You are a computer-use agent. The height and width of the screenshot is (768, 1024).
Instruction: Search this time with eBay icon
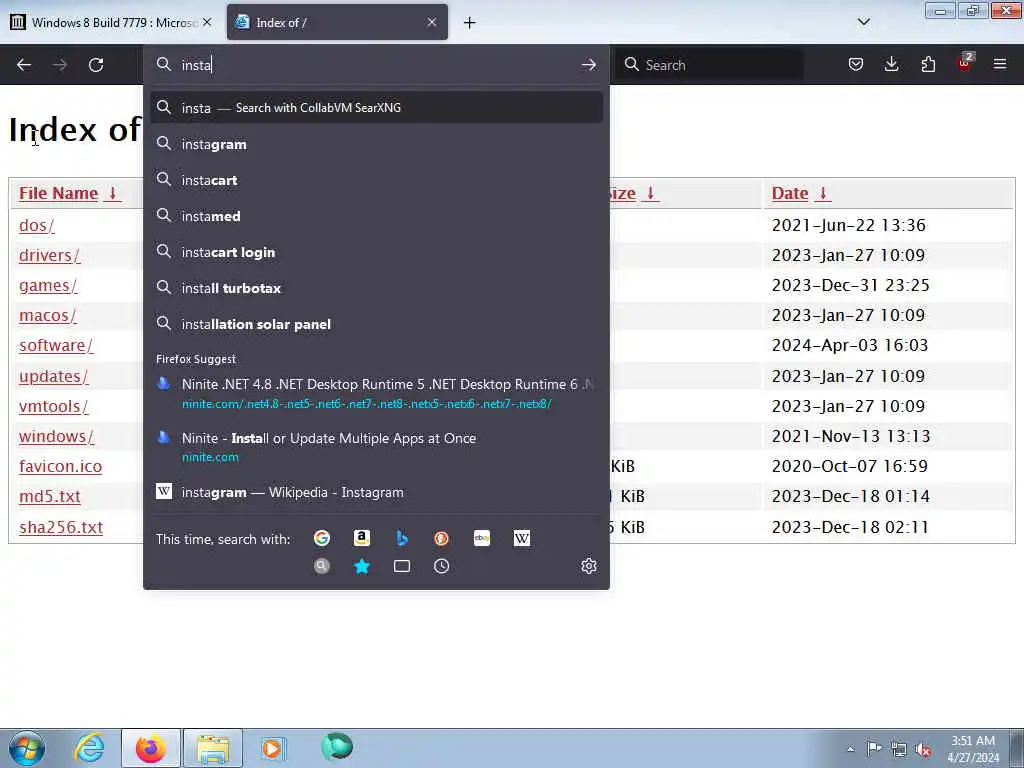tap(482, 538)
